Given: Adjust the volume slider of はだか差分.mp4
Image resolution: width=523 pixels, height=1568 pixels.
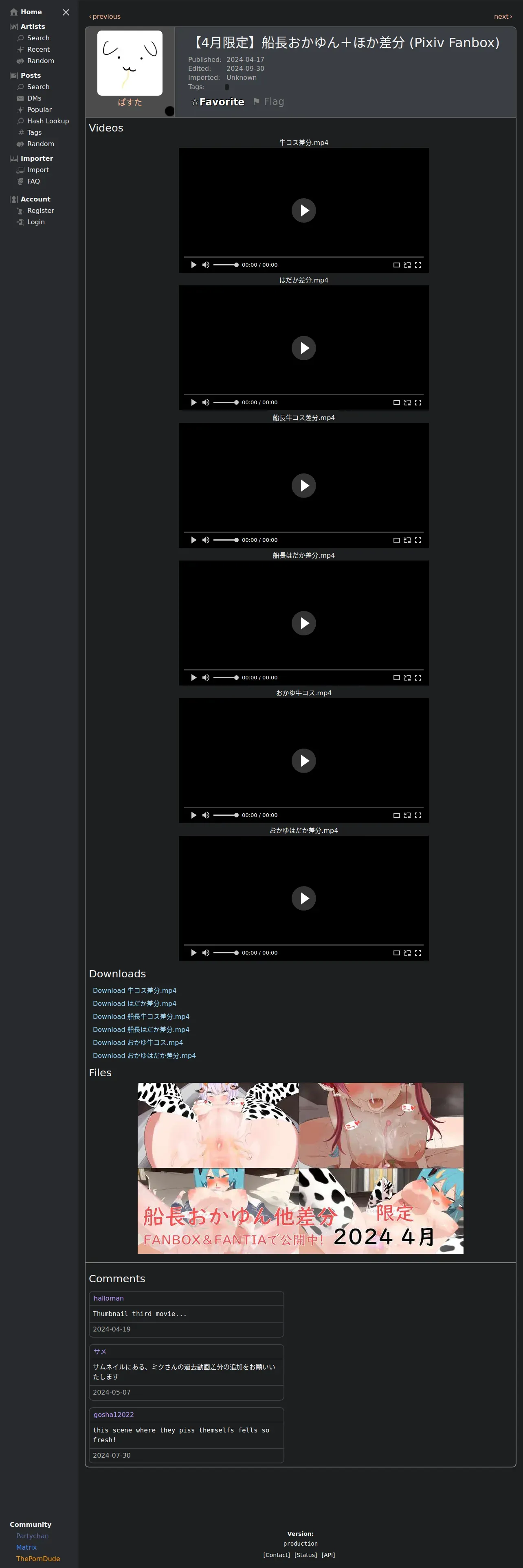Looking at the screenshot, I should pos(225,402).
